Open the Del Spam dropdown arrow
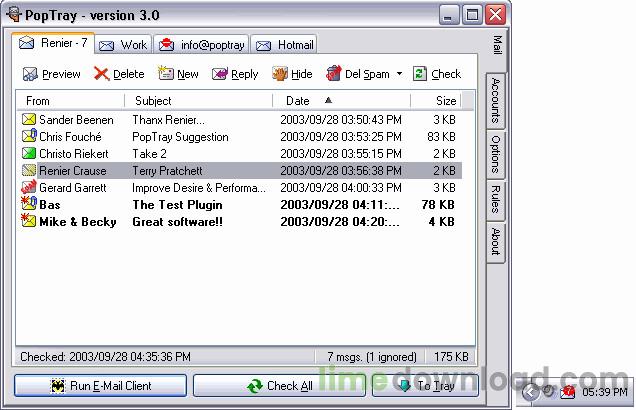This screenshot has height=410, width=636. click(x=400, y=74)
